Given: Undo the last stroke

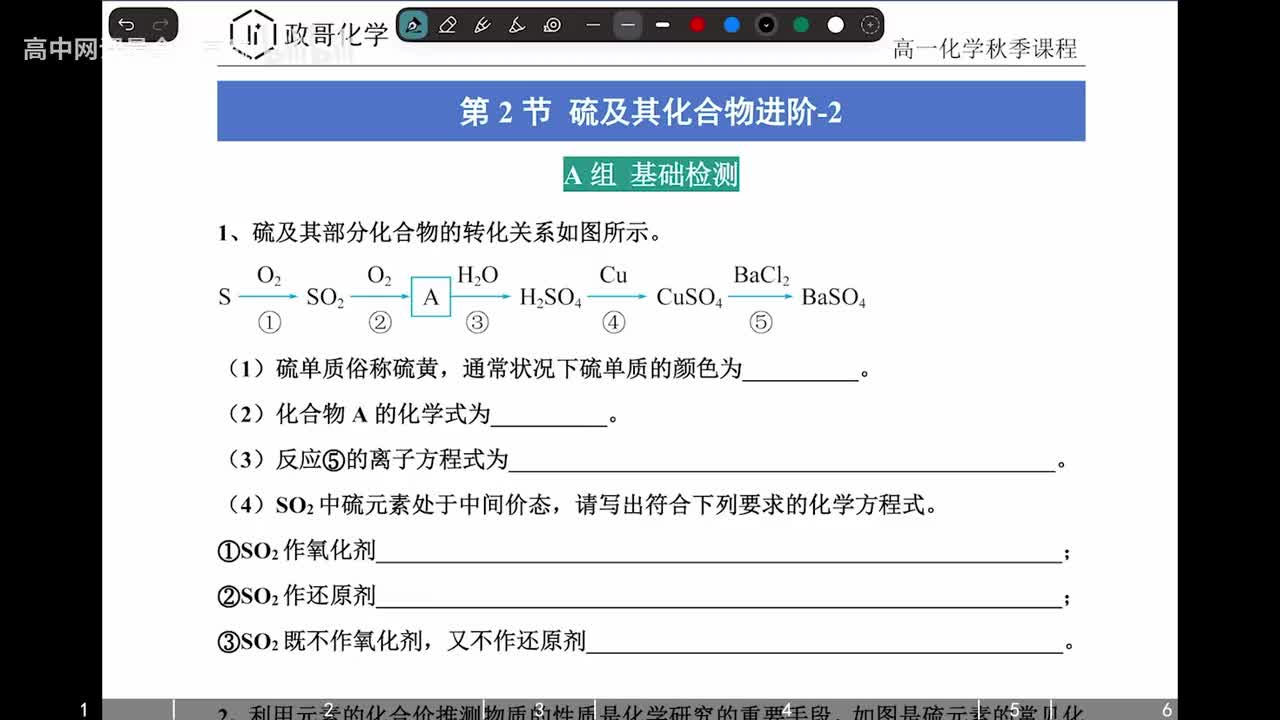Looking at the screenshot, I should coord(126,25).
